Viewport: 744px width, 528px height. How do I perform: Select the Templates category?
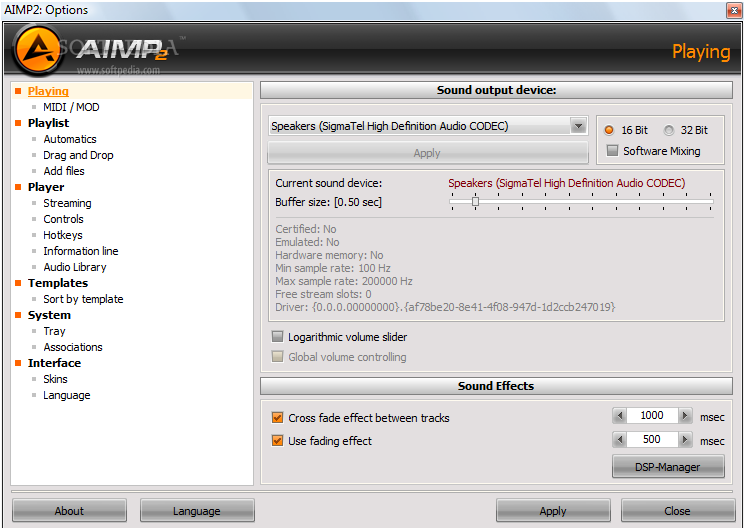coord(58,283)
